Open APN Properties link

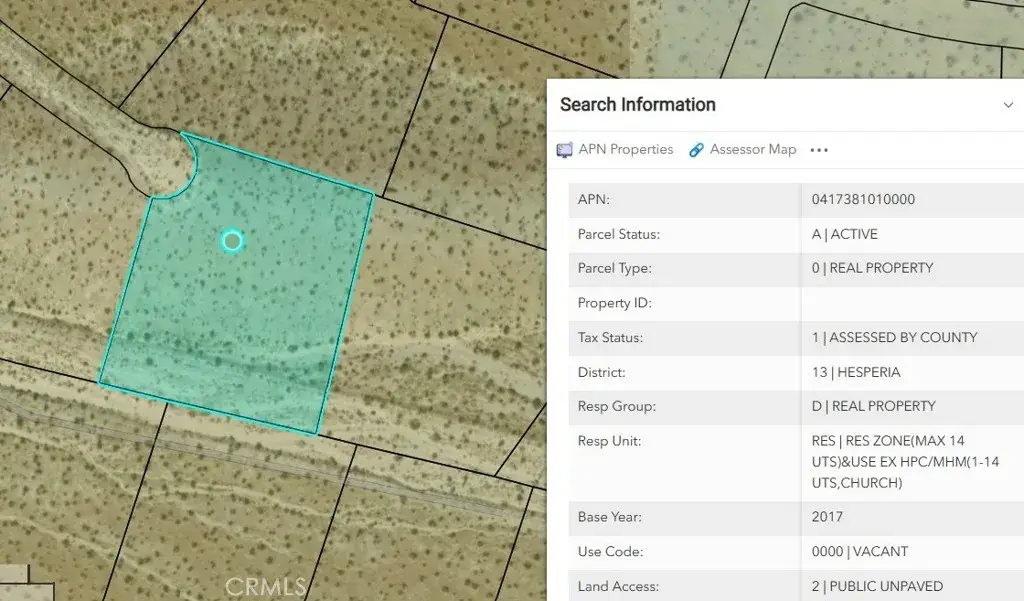click(x=625, y=150)
